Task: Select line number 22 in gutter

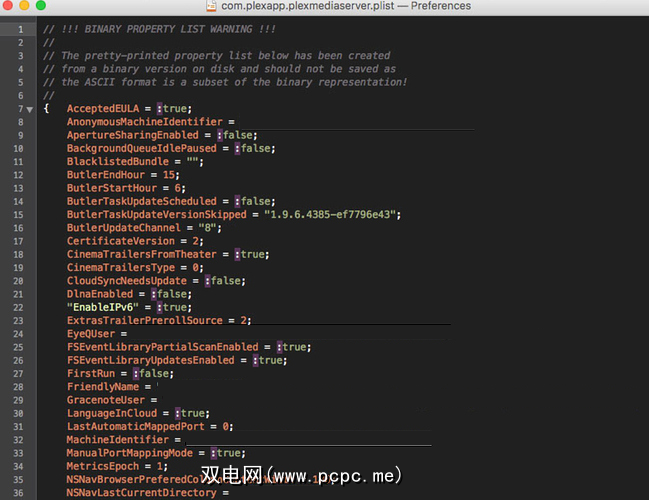Action: 18,308
